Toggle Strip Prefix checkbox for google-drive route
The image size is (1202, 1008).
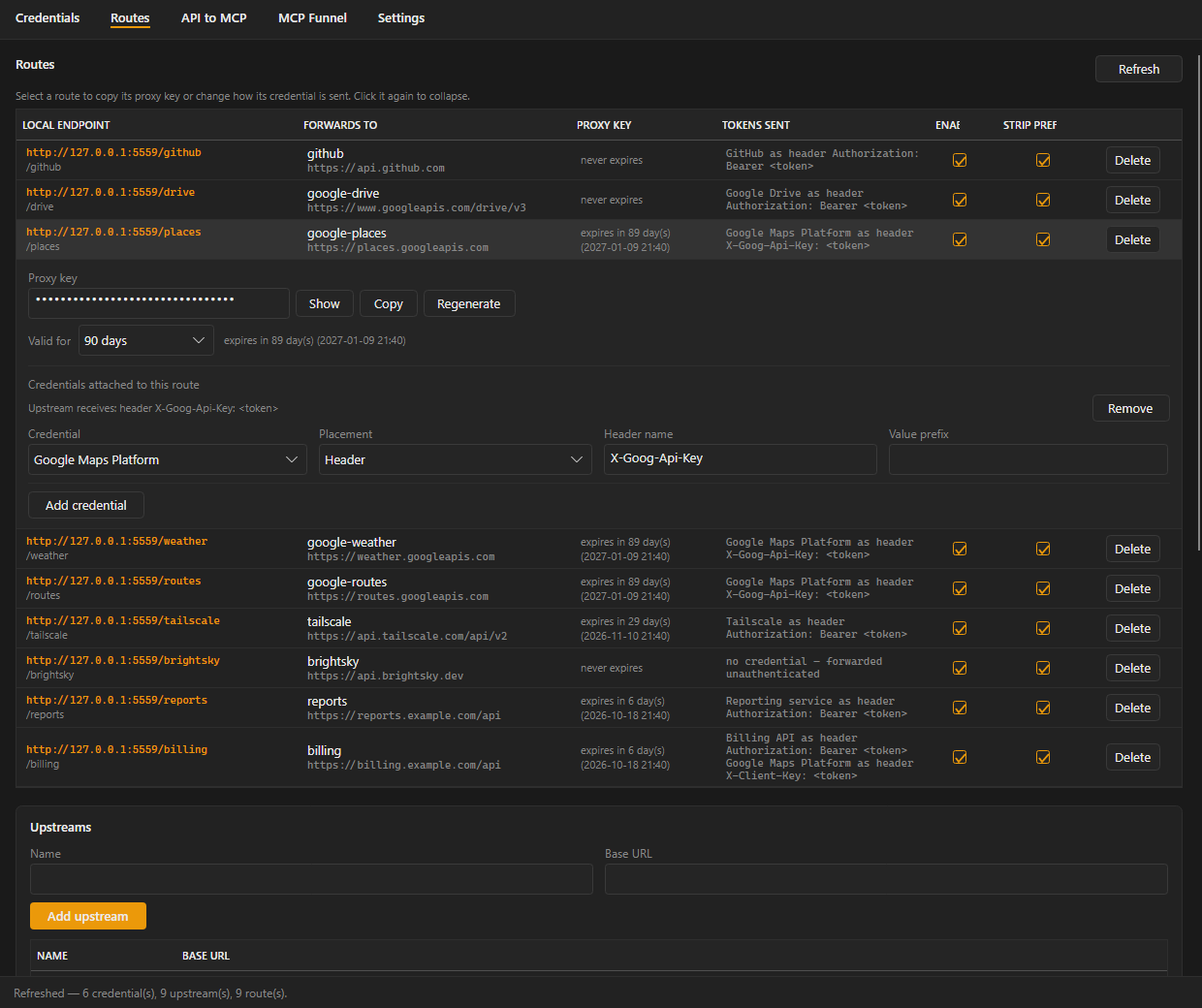click(1043, 200)
